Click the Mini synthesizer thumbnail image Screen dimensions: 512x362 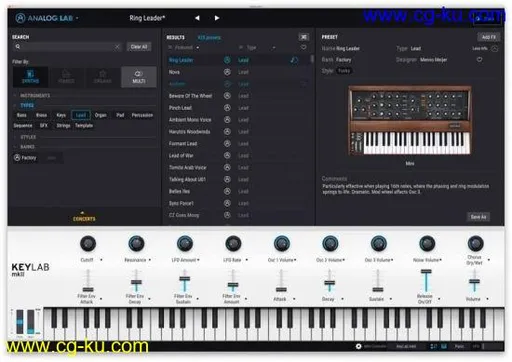(x=410, y=121)
